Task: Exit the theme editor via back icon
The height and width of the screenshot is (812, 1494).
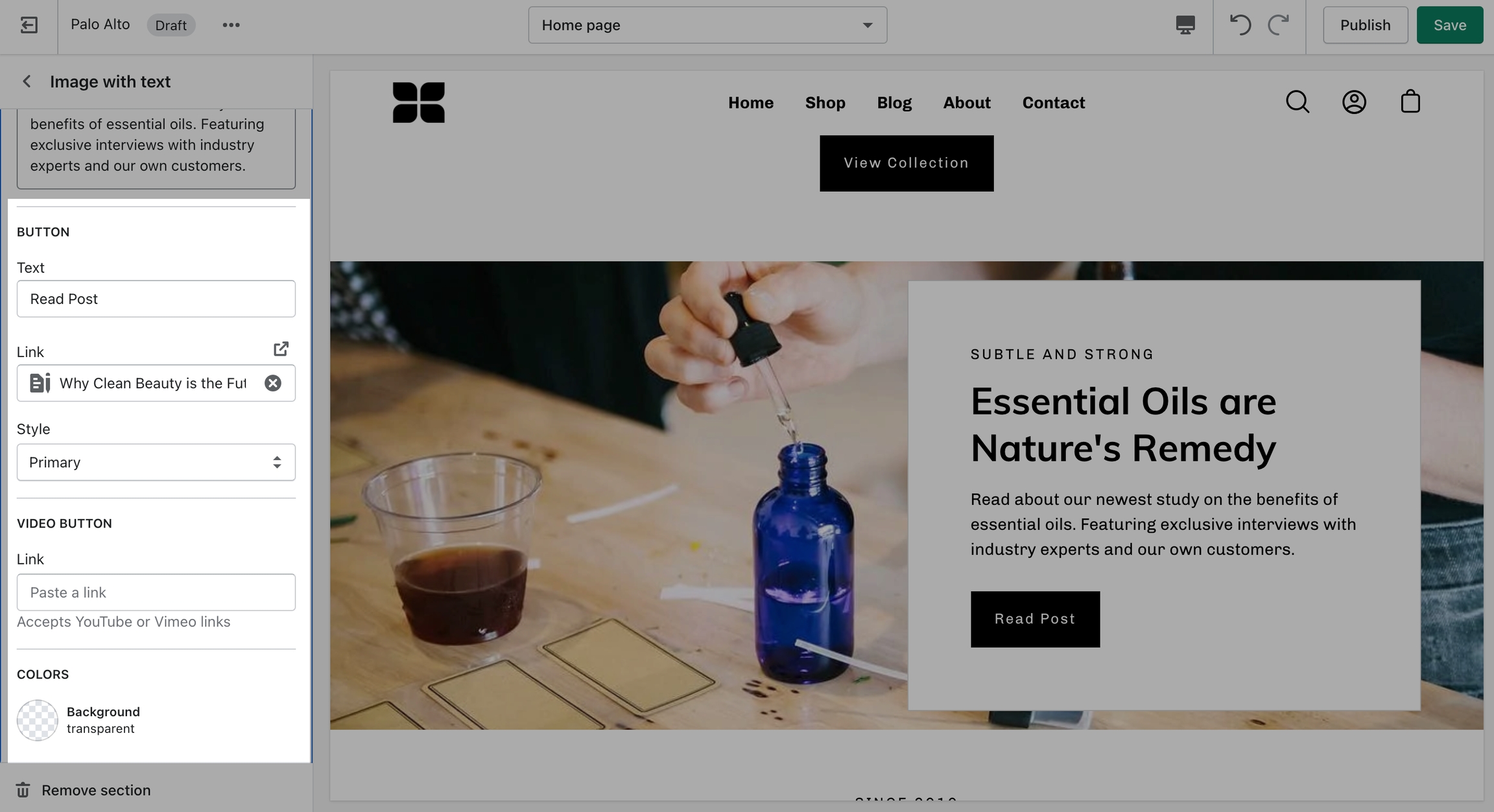Action: coord(29,25)
